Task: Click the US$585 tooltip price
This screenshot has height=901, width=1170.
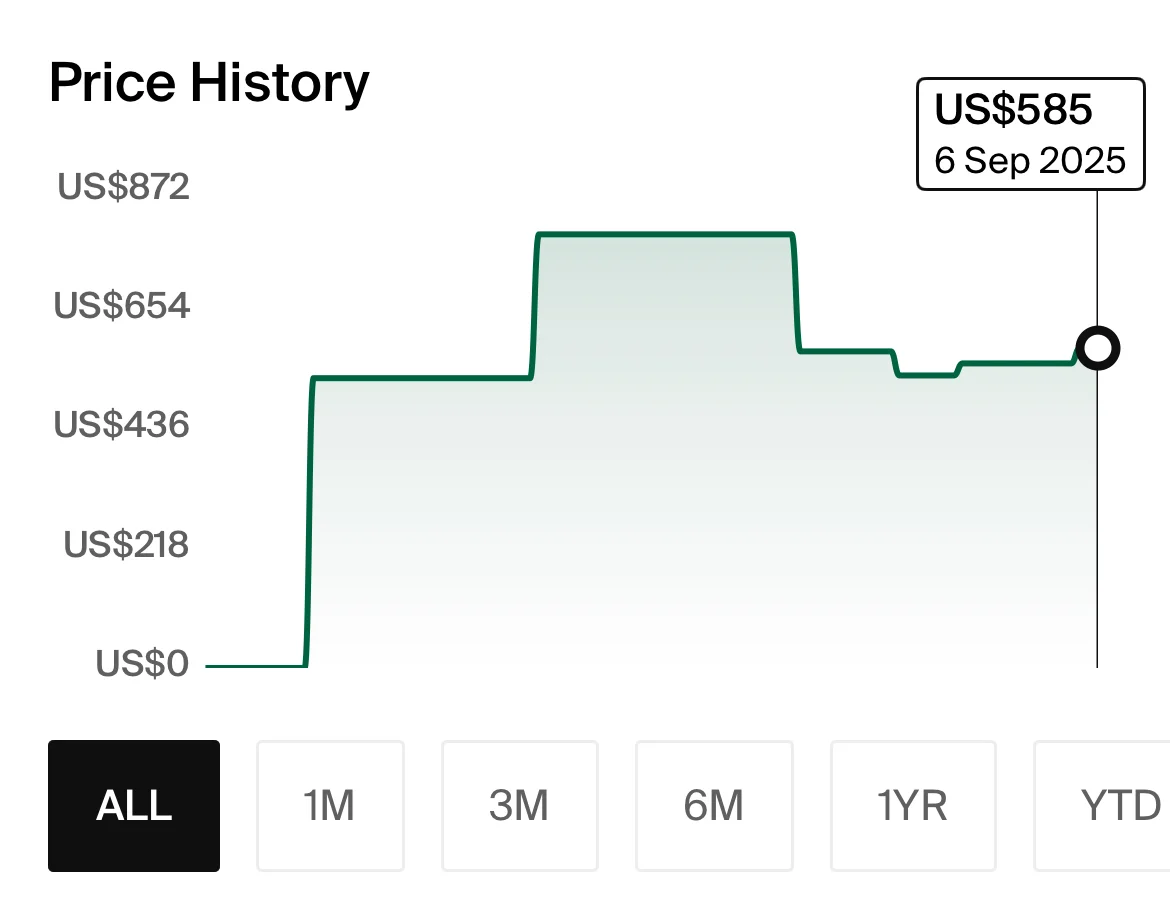Action: 1013,111
